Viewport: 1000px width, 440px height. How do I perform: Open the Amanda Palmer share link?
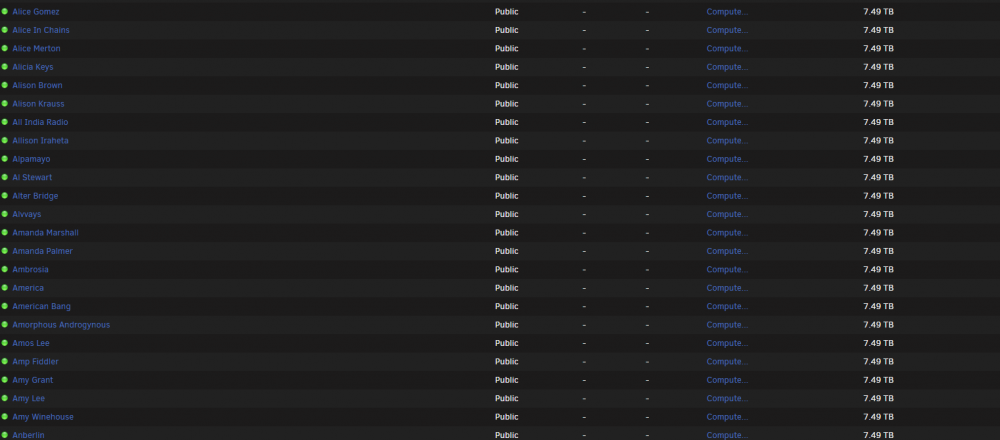coord(42,251)
